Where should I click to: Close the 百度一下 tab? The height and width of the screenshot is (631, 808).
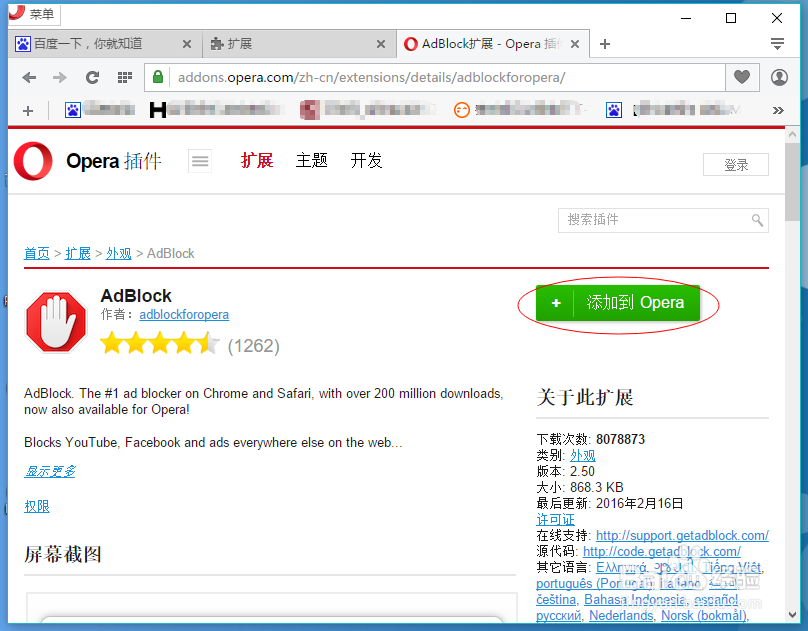coord(187,44)
